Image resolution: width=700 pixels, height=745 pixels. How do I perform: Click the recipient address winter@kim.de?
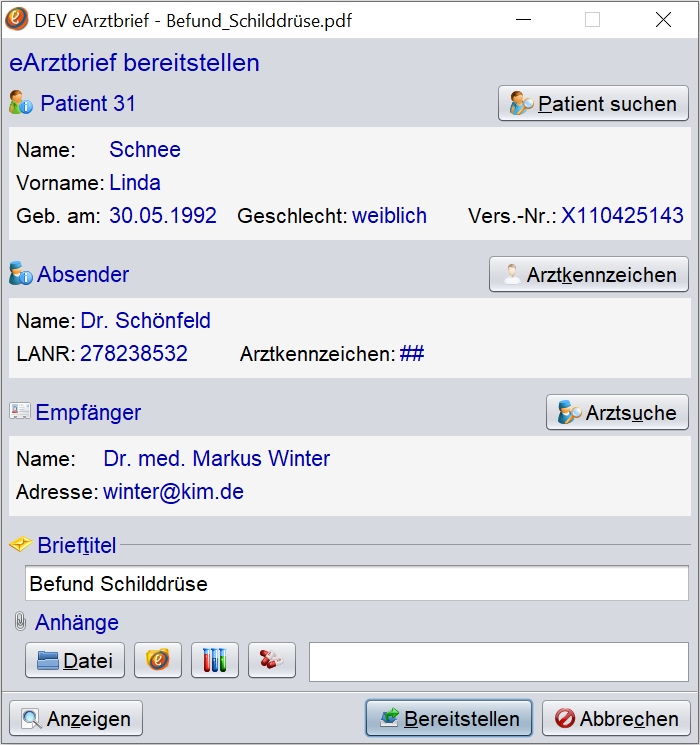click(x=173, y=492)
